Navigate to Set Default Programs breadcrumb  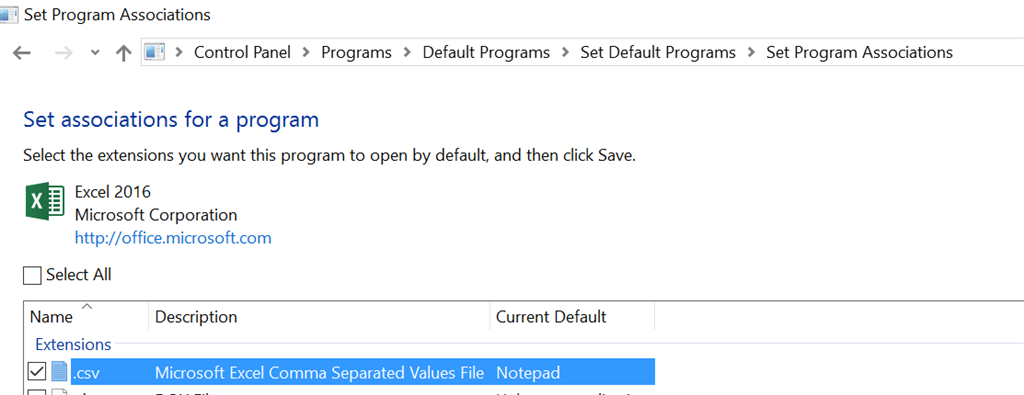[x=658, y=52]
